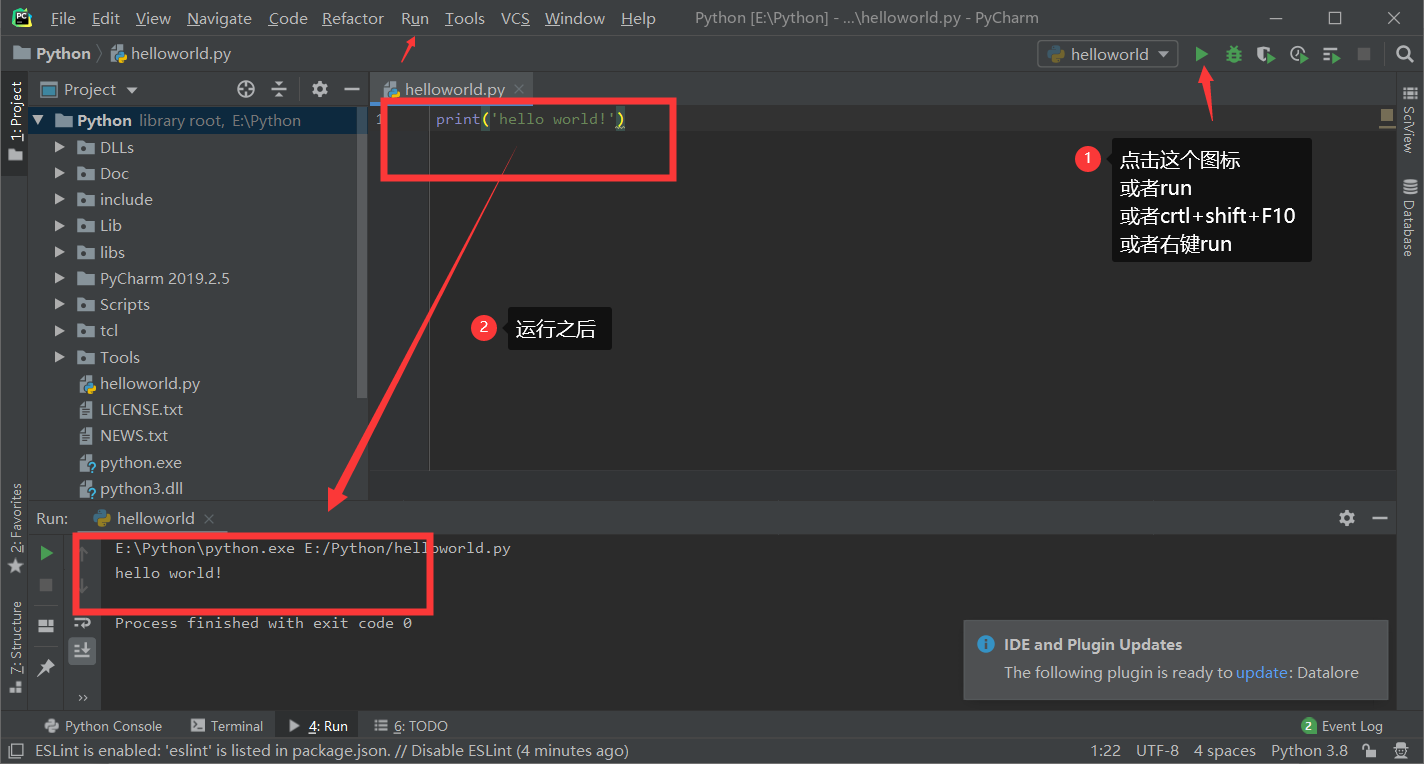Open the Refactor menu
This screenshot has width=1424, height=764.
coord(352,18)
